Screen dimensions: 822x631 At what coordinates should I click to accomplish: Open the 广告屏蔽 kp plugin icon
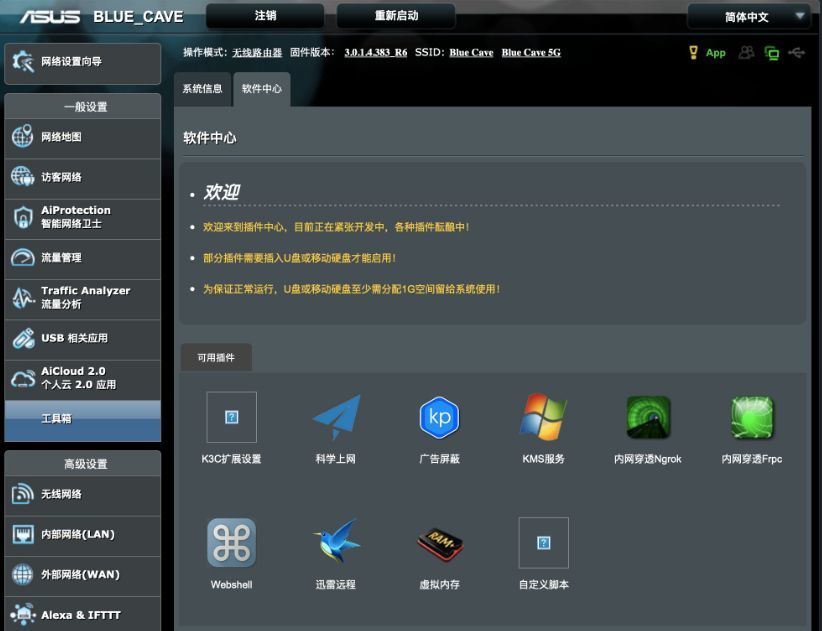pyautogui.click(x=439, y=417)
